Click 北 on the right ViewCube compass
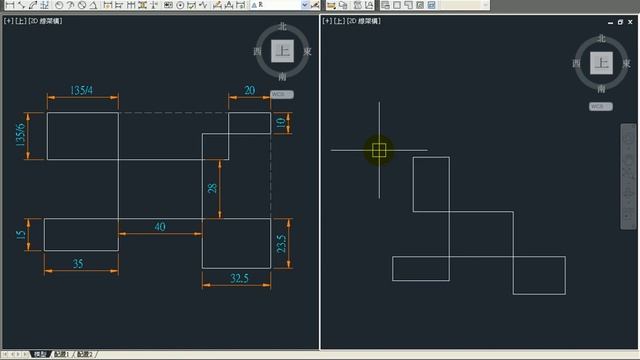The height and width of the screenshot is (360, 640). (x=601, y=39)
